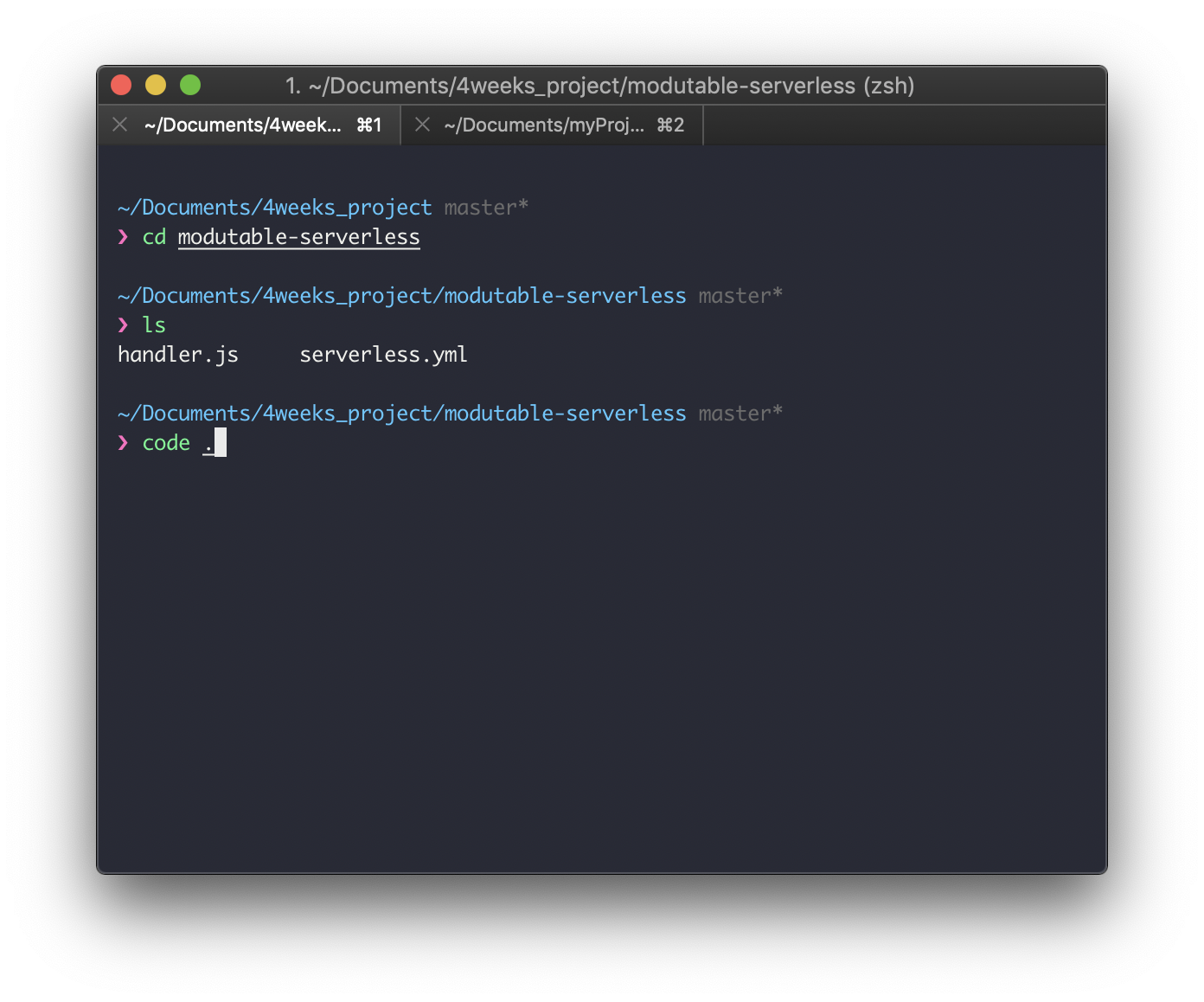Click the ⌘2 shortcut label on second tab

[670, 125]
